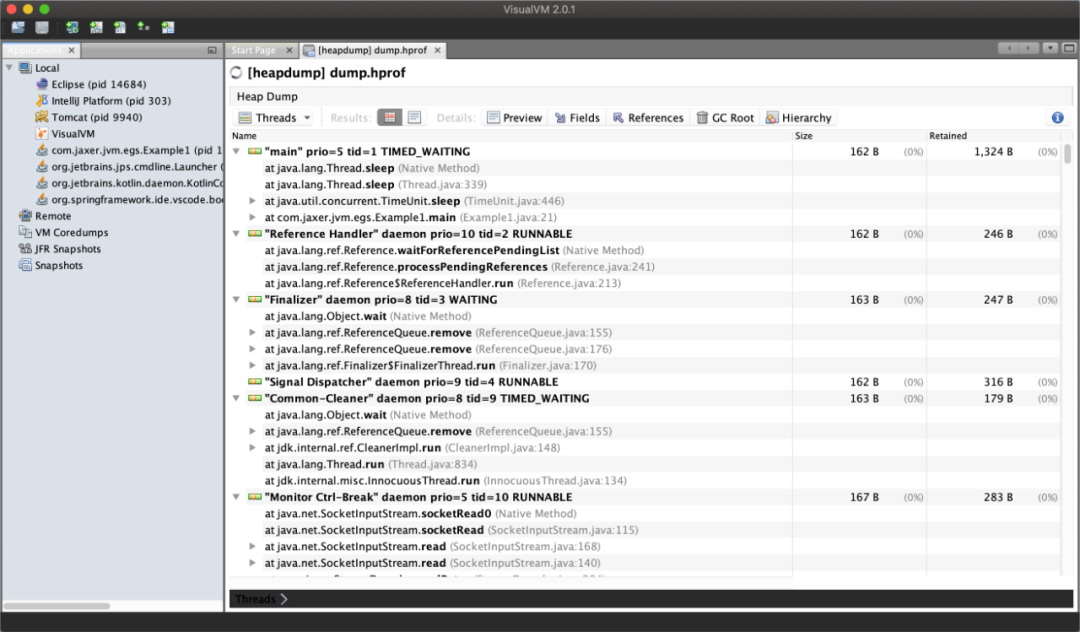Viewport: 1080px width, 632px height.
Task: Close the Applications panel tab
Action: click(71, 50)
